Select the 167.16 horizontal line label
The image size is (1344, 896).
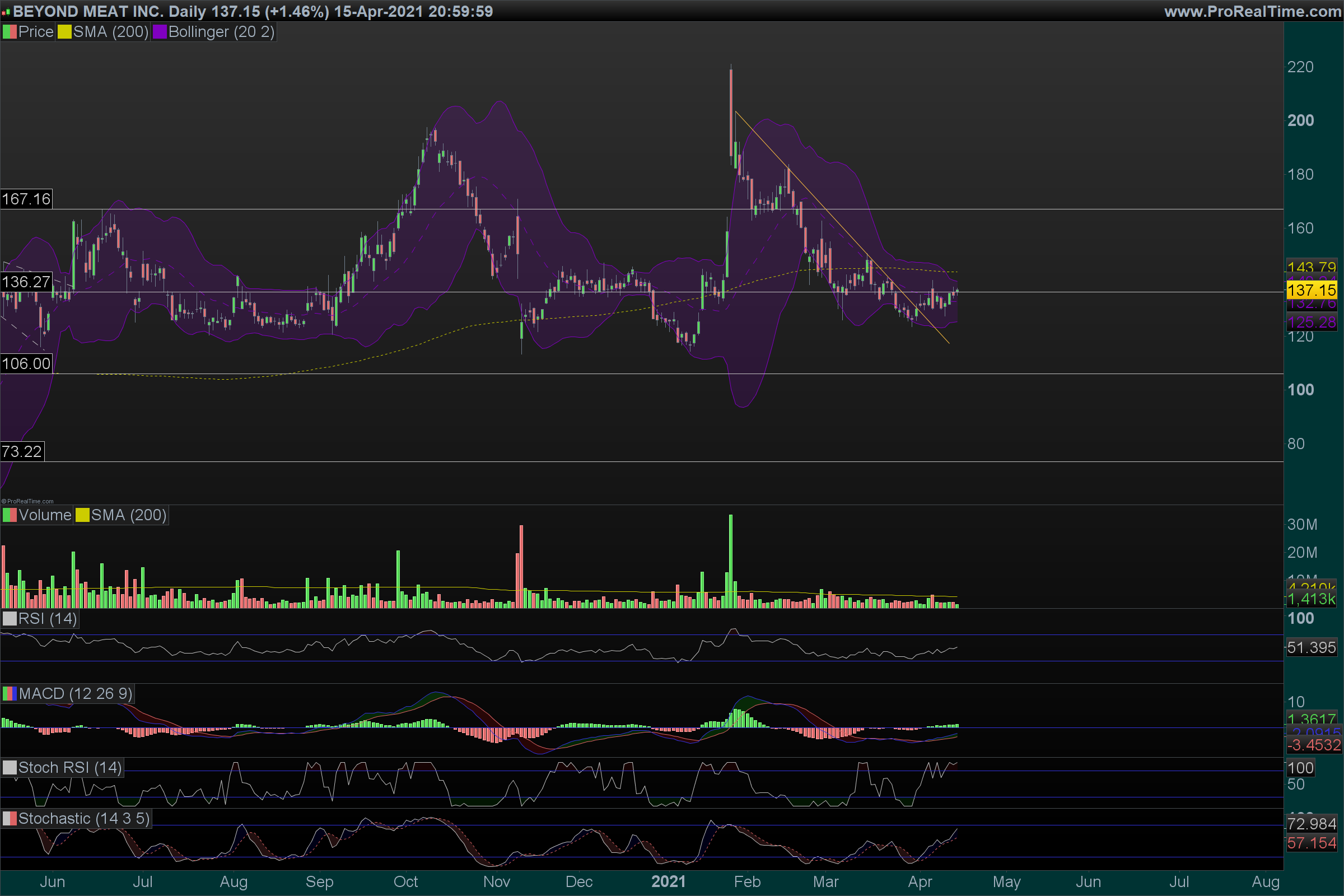click(x=26, y=199)
